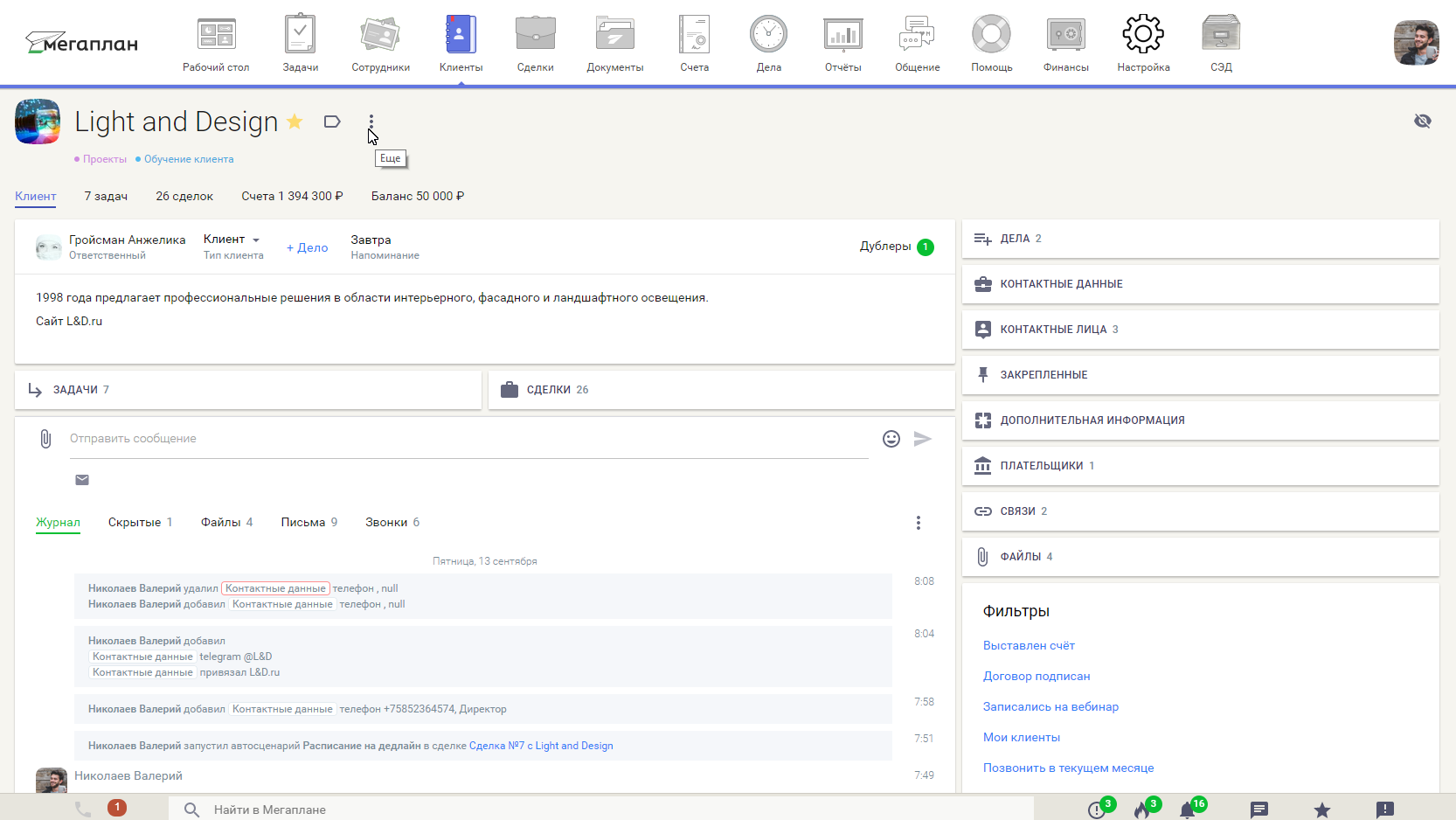The width and height of the screenshot is (1456, 820).
Task: Apply the Мои клиенты filter
Action: (1022, 738)
